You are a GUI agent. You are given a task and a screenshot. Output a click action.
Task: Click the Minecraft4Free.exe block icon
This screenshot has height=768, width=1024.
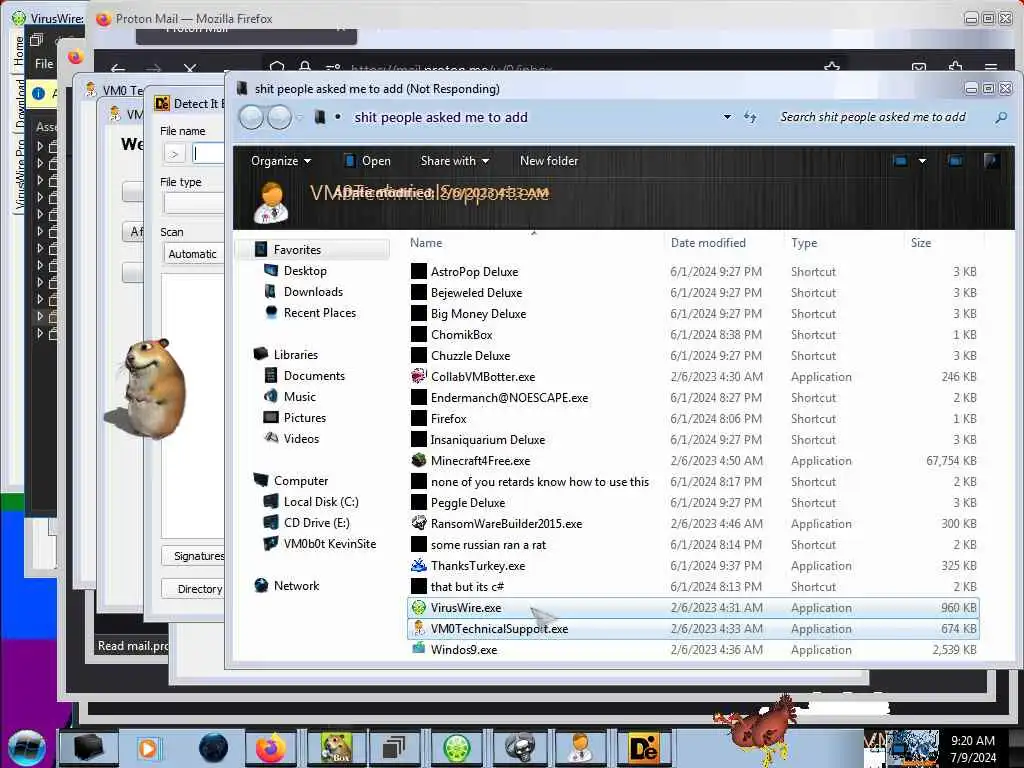(x=419, y=460)
